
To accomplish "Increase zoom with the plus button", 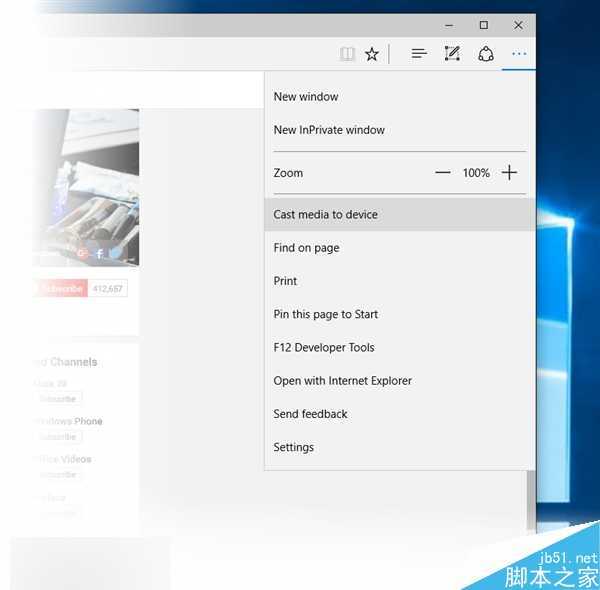I will [509, 173].
